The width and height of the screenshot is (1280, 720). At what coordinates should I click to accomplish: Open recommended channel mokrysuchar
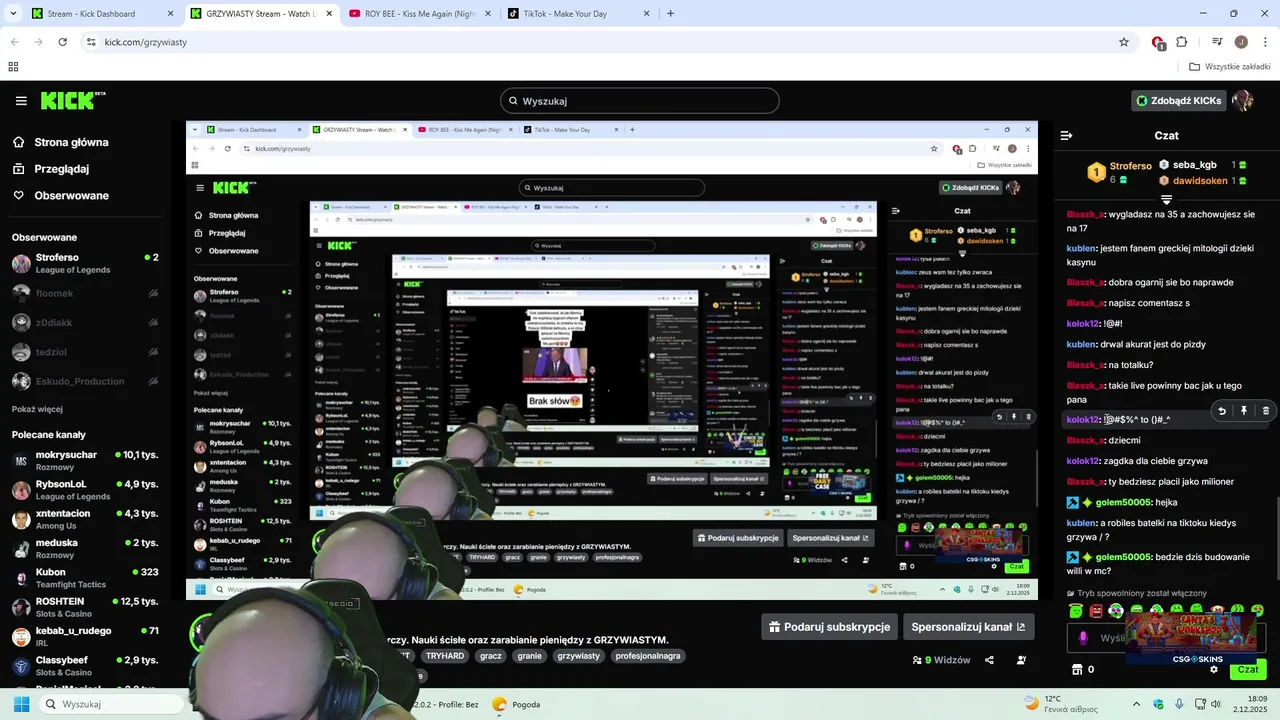point(85,460)
